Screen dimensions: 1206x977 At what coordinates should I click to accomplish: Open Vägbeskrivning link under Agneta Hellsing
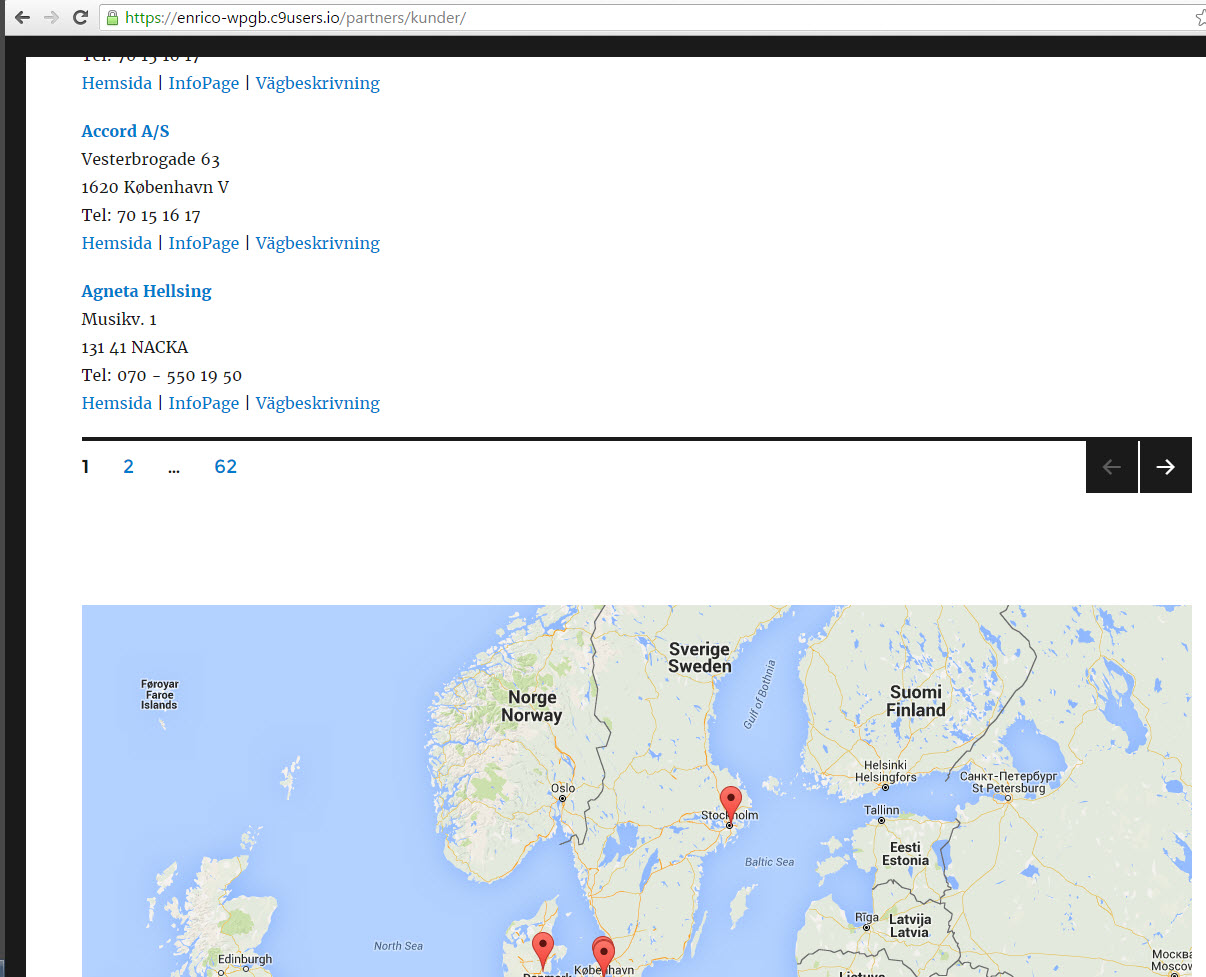(318, 403)
